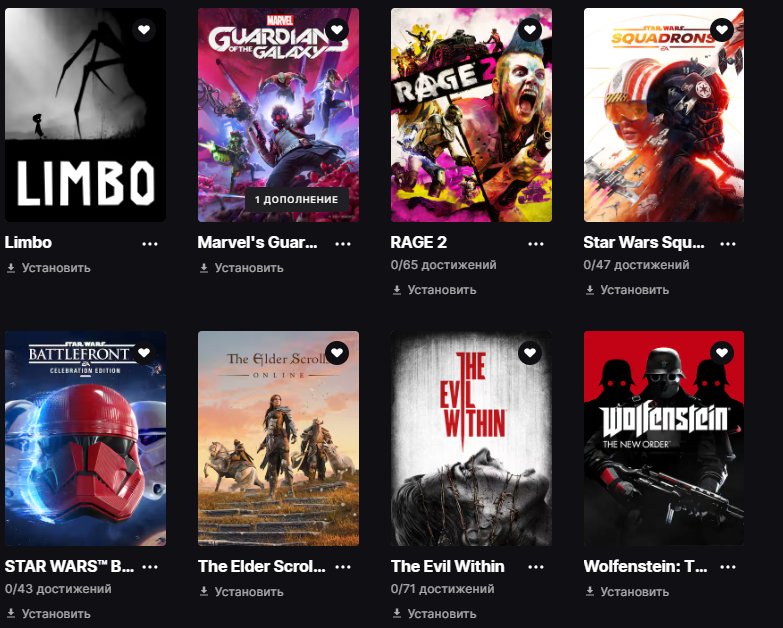The height and width of the screenshot is (628, 783).
Task: Click heart icon on Battlefront cover
Action: pyautogui.click(x=144, y=353)
